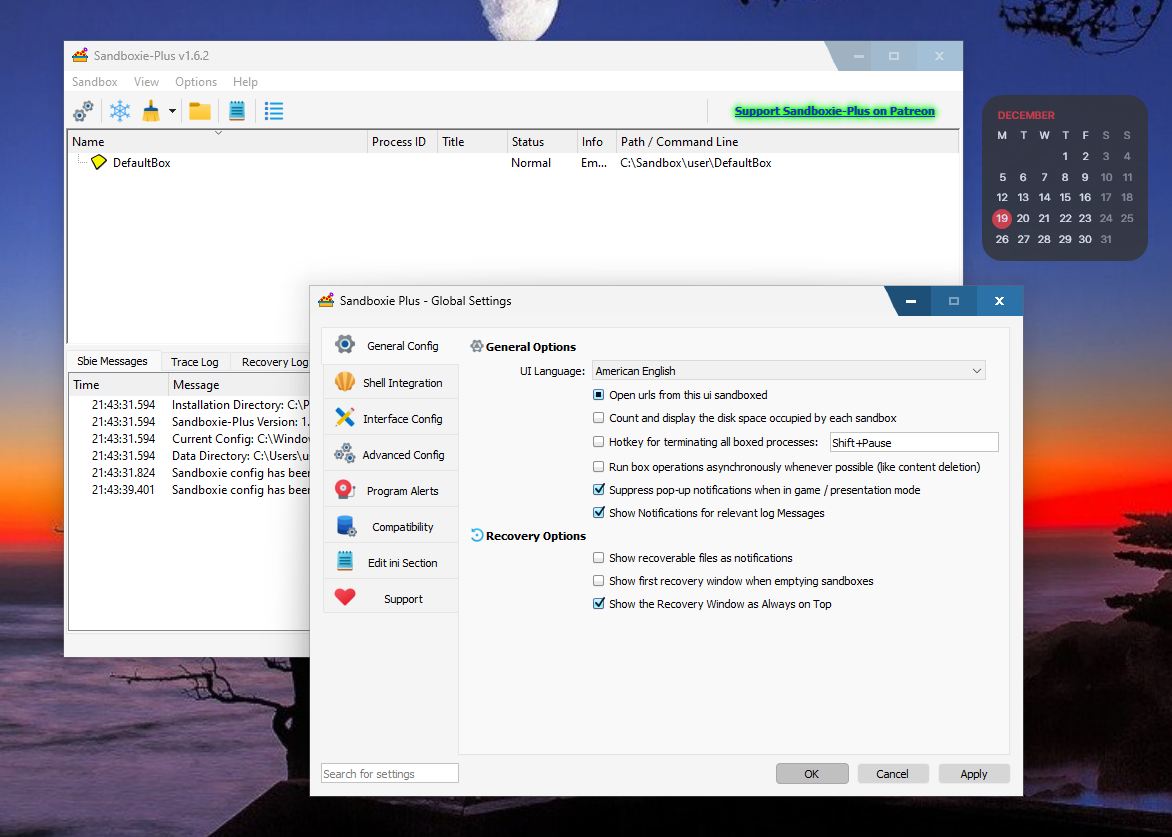
Task: Click the Time column header in messages log
Action: (x=119, y=385)
